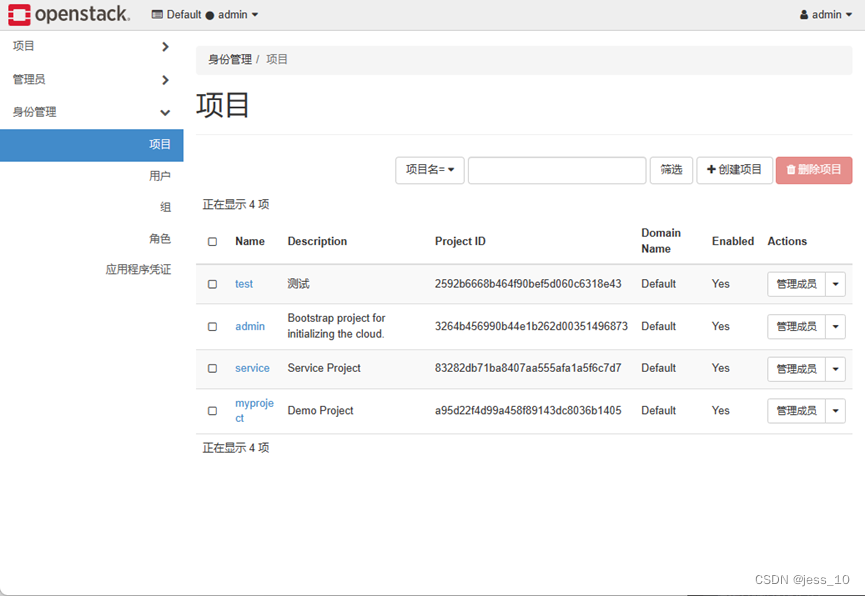Select project ID 3264b456990b44e1b262d00351496873
The image size is (865, 596).
point(531,327)
